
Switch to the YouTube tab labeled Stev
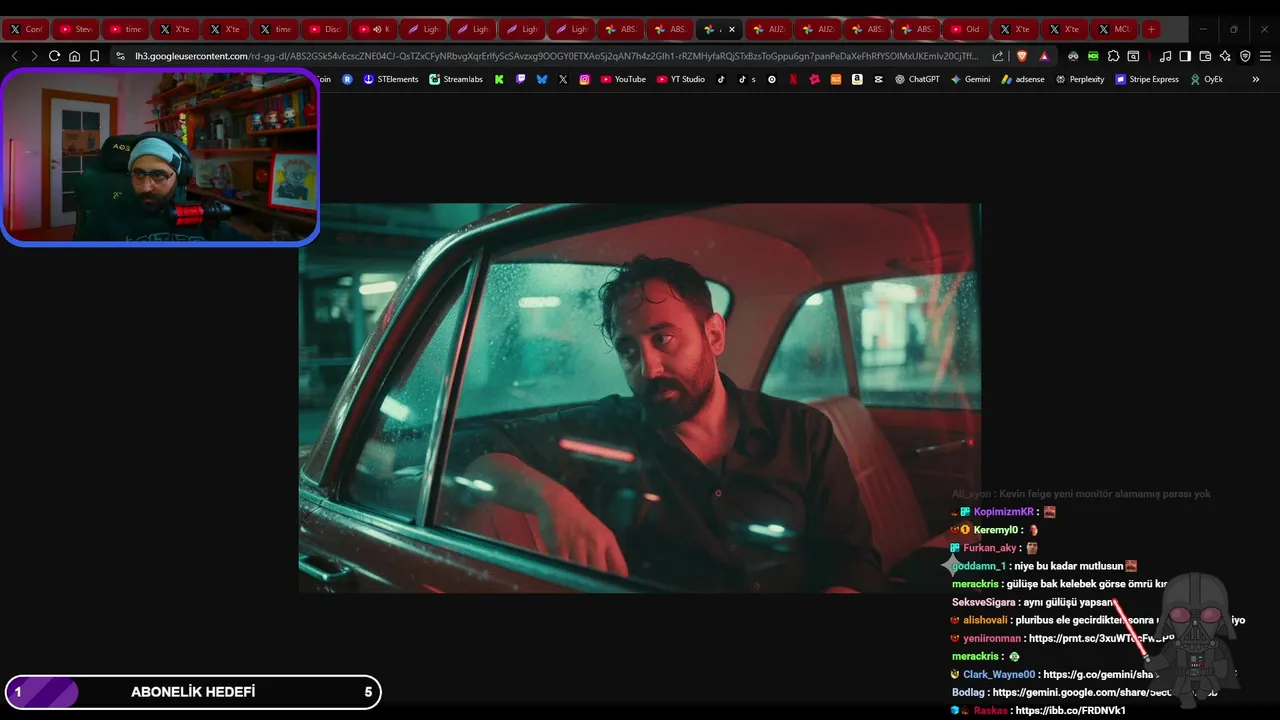click(x=76, y=29)
